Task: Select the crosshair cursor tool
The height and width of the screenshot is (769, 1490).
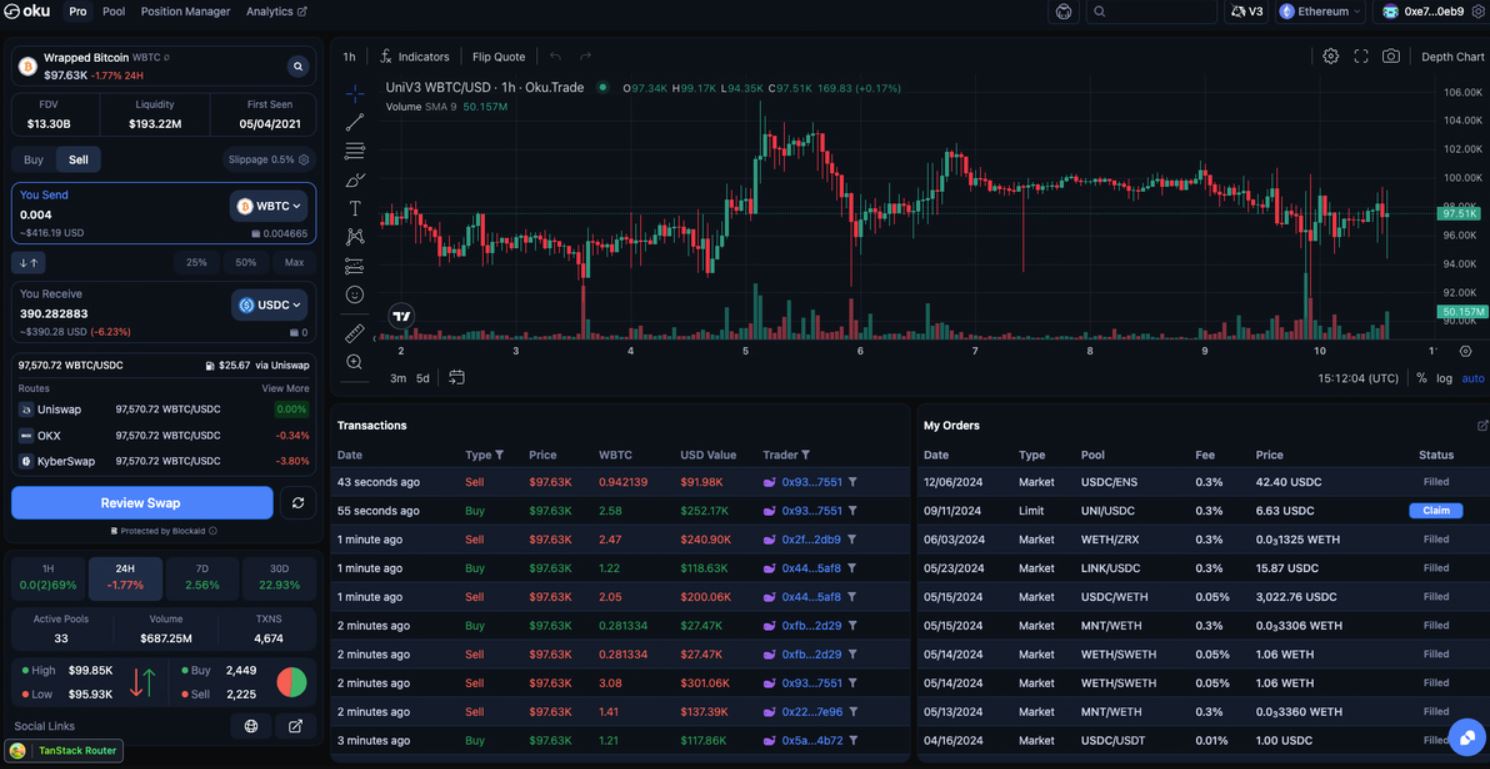Action: (355, 94)
